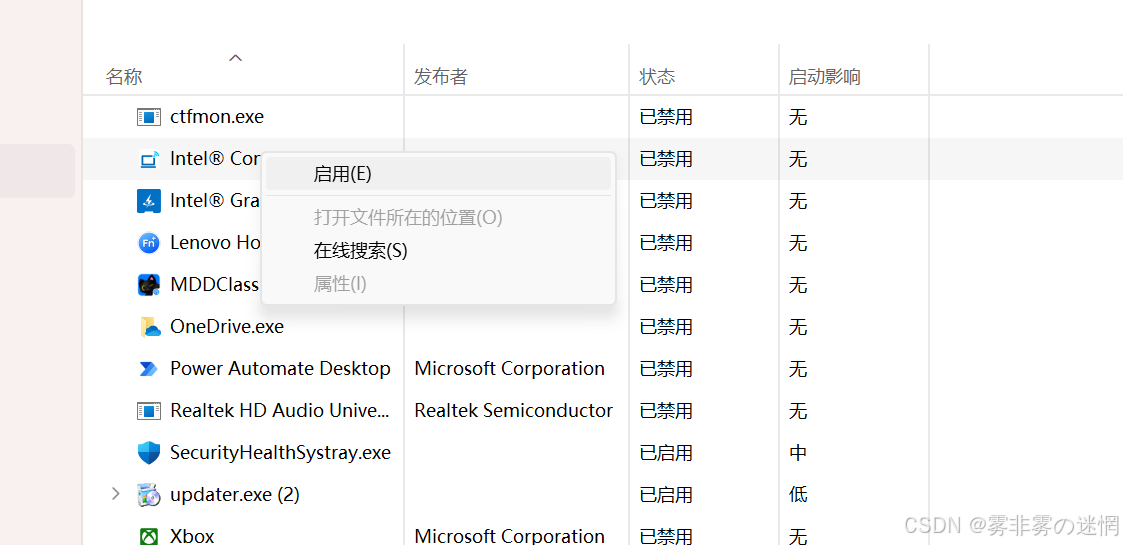Image resolution: width=1123 pixels, height=545 pixels.
Task: Click the MDDClass black cat icon
Action: point(149,285)
